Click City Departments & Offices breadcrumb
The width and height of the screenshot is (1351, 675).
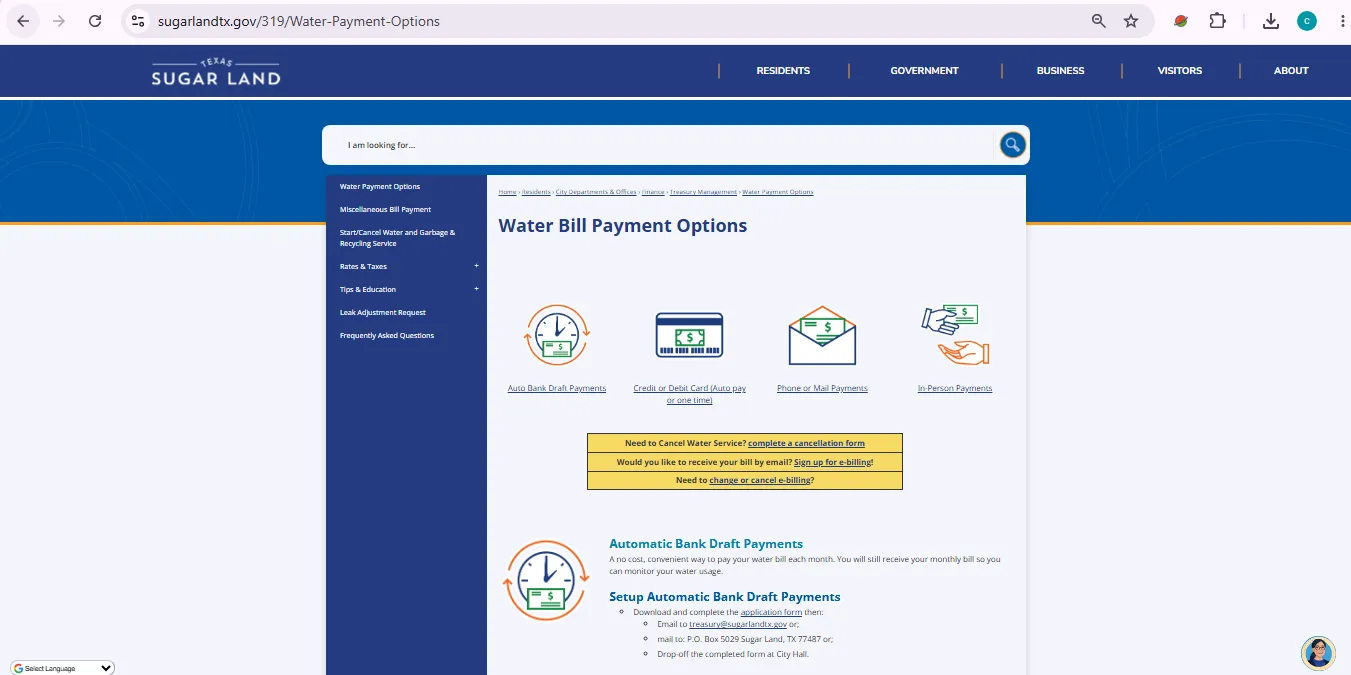(596, 192)
